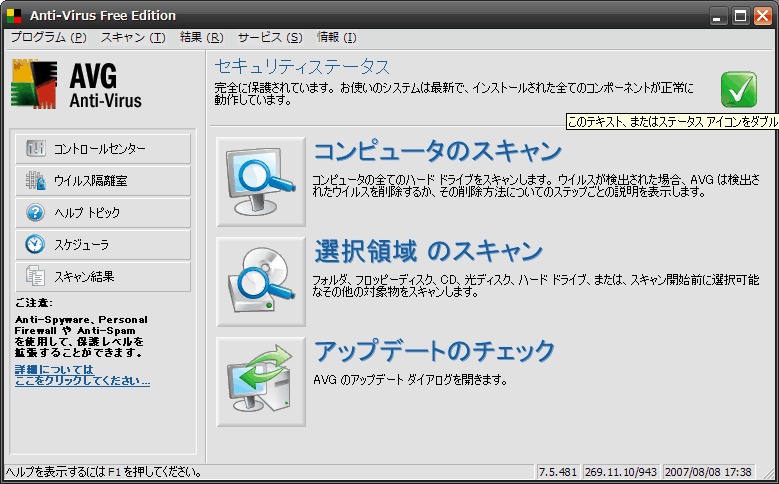779x484 pixels.
Task: Click the selected-area scan disc magnifier icon
Action: (261, 282)
